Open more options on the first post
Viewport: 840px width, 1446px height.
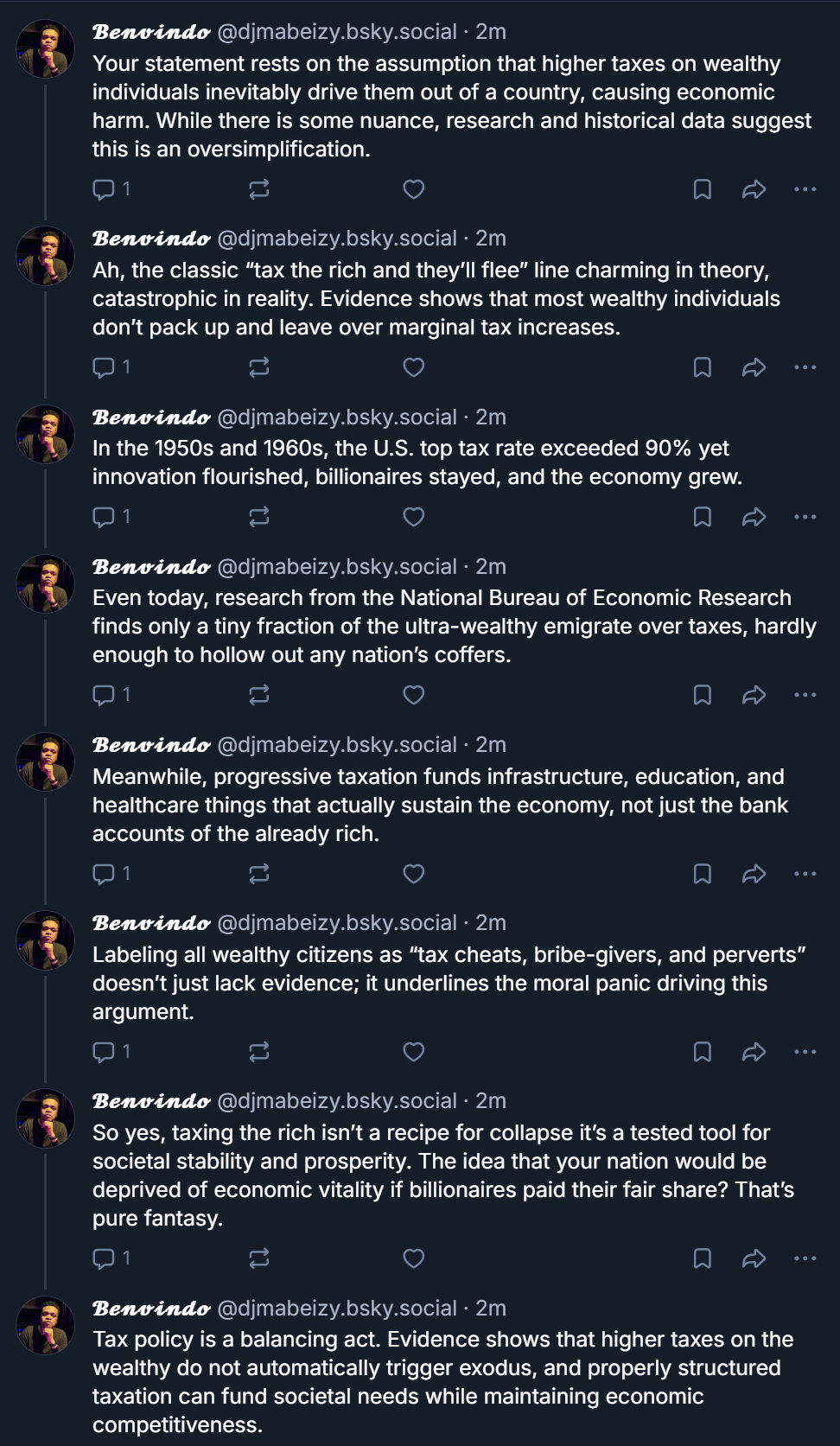tap(805, 189)
